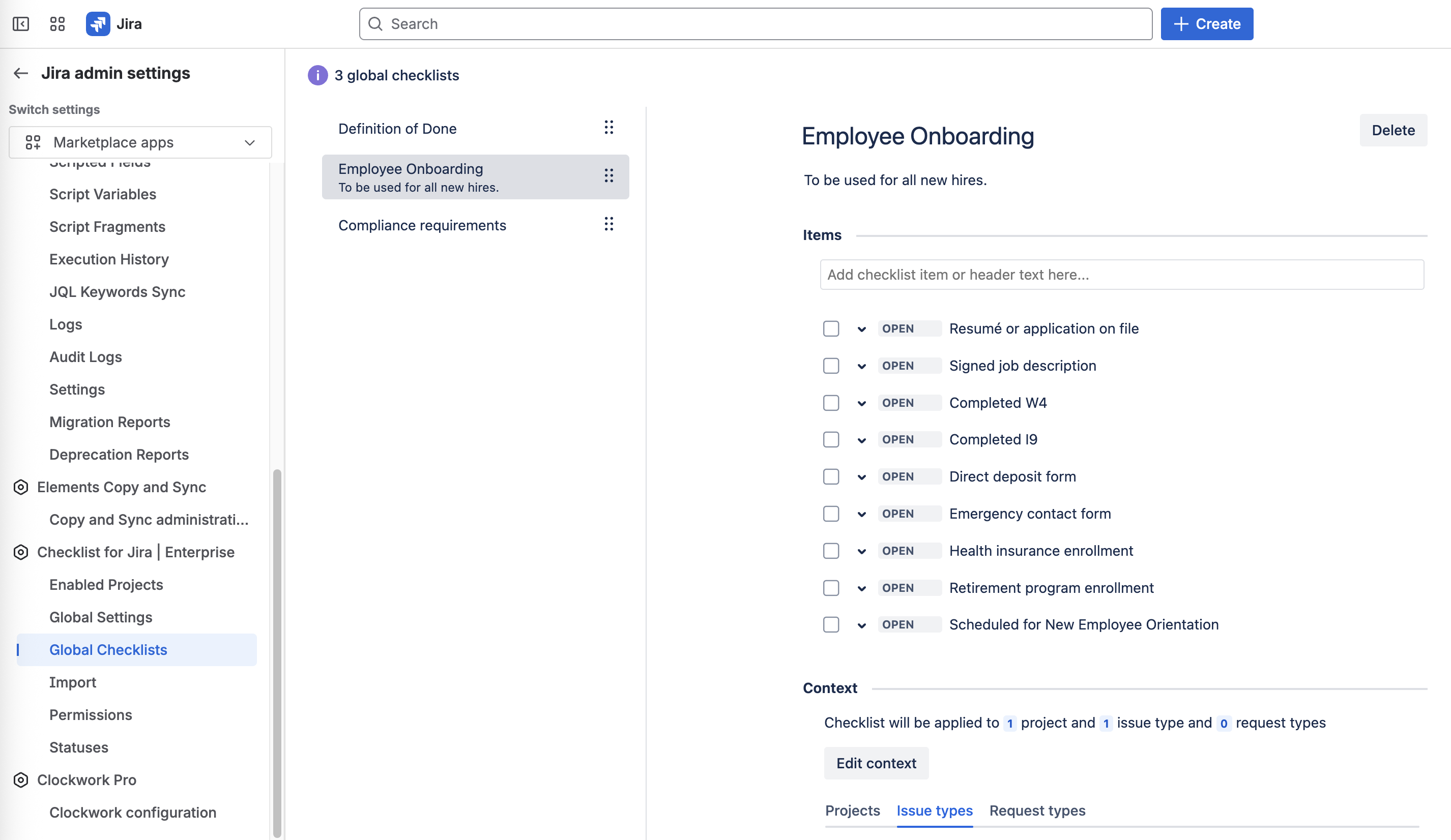Open the Marketplace apps settings dropdown

[x=140, y=142]
